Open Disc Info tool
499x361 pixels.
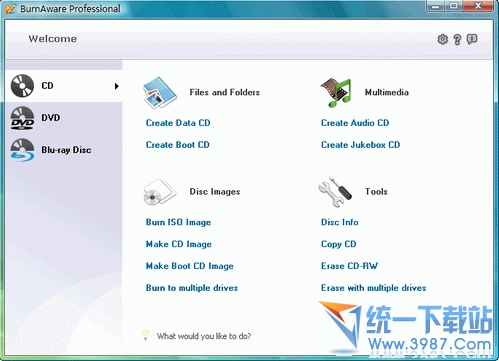[x=340, y=222]
